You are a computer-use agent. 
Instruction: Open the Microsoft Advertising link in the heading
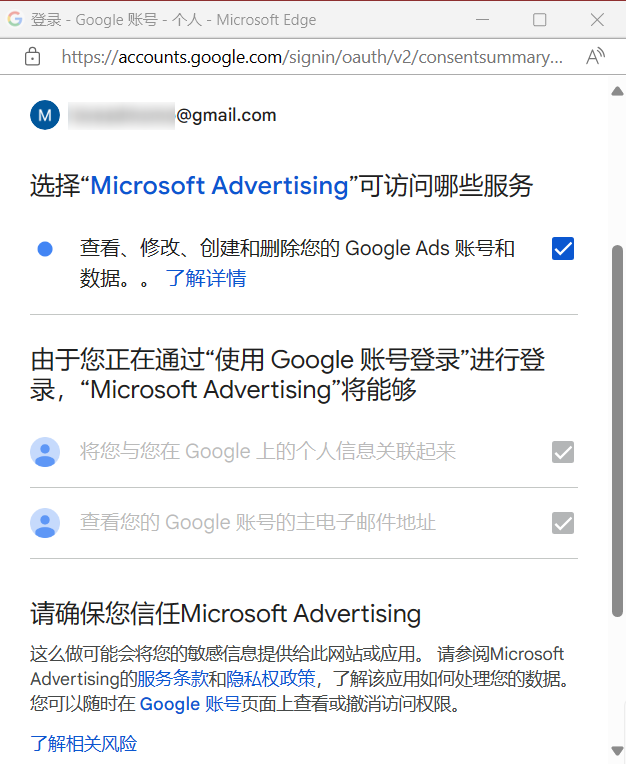pos(219,186)
